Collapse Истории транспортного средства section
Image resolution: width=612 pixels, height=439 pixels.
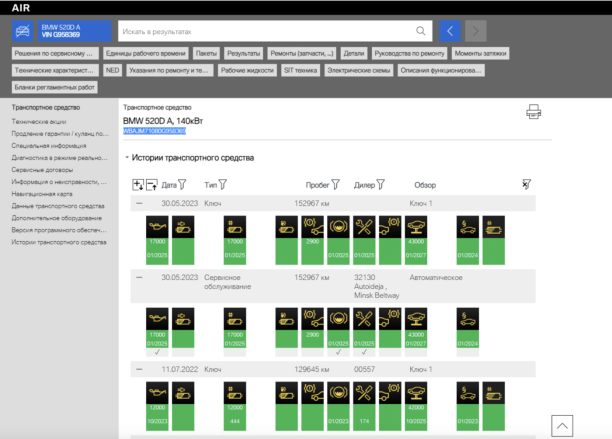pos(127,158)
